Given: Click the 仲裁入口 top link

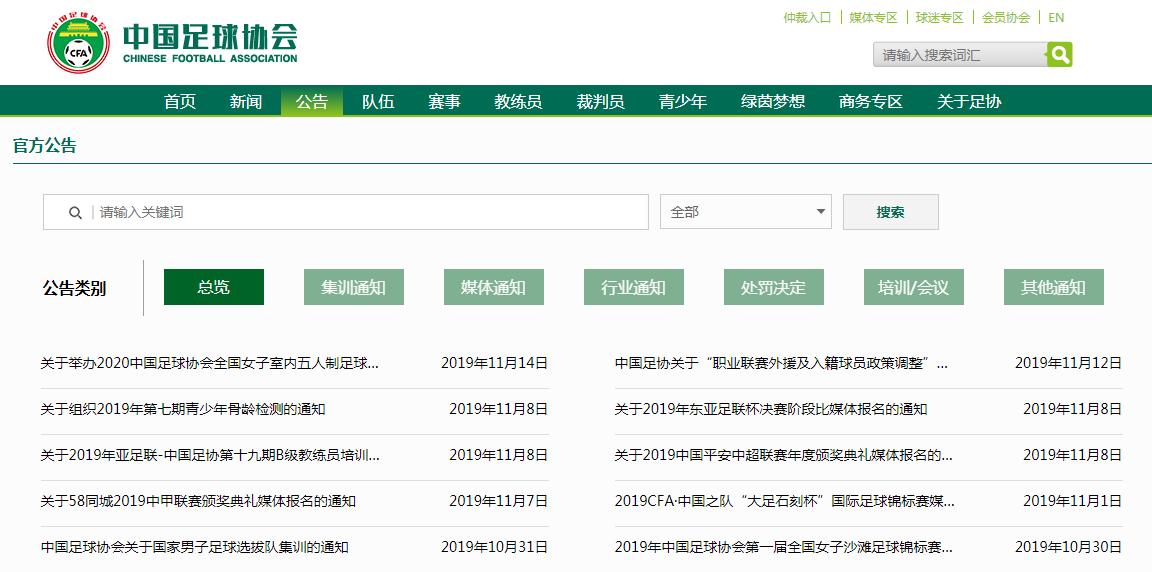Looking at the screenshot, I should 807,18.
